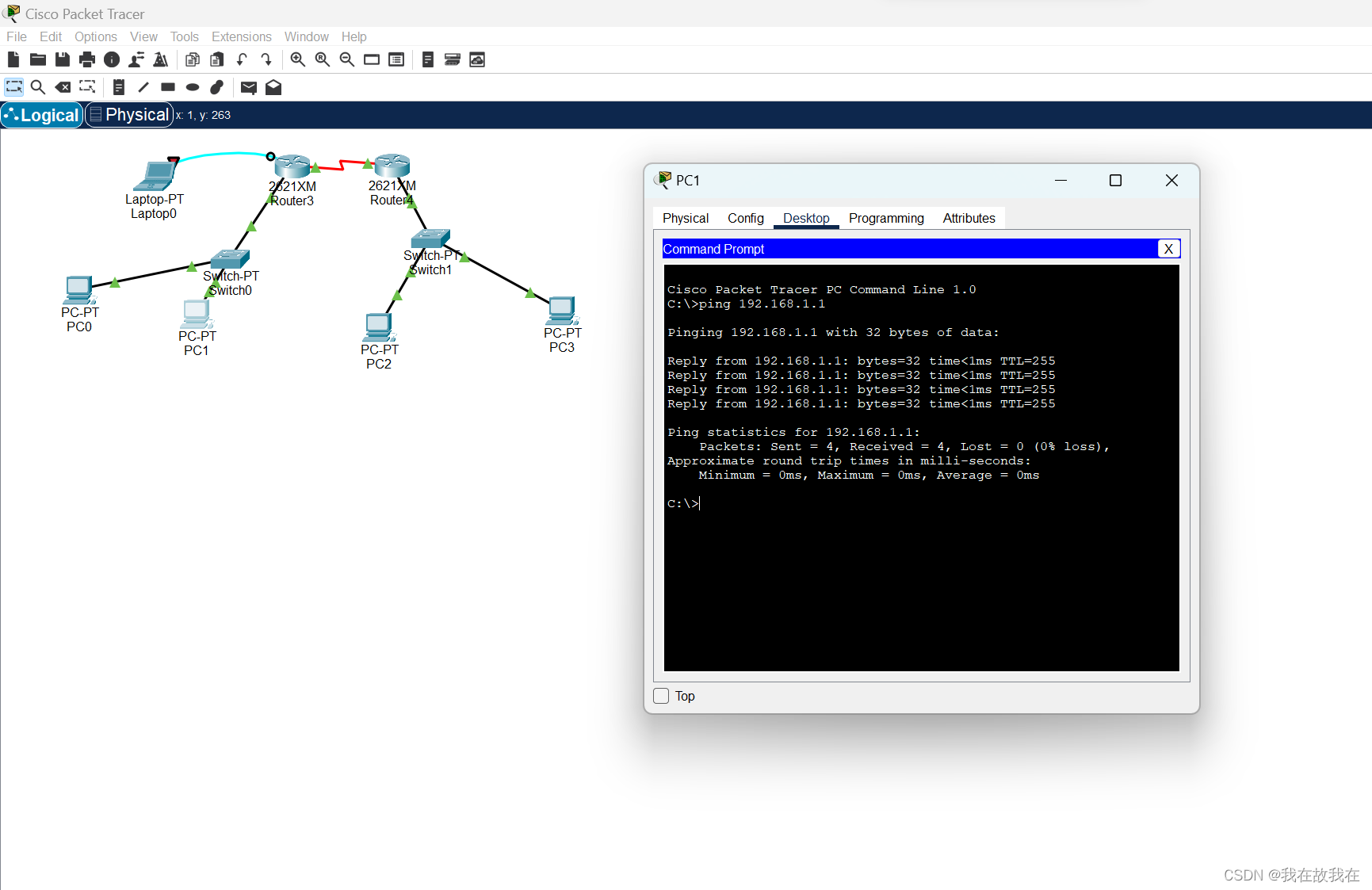Click inside the command prompt terminal
The image size is (1372, 890).
[x=921, y=468]
